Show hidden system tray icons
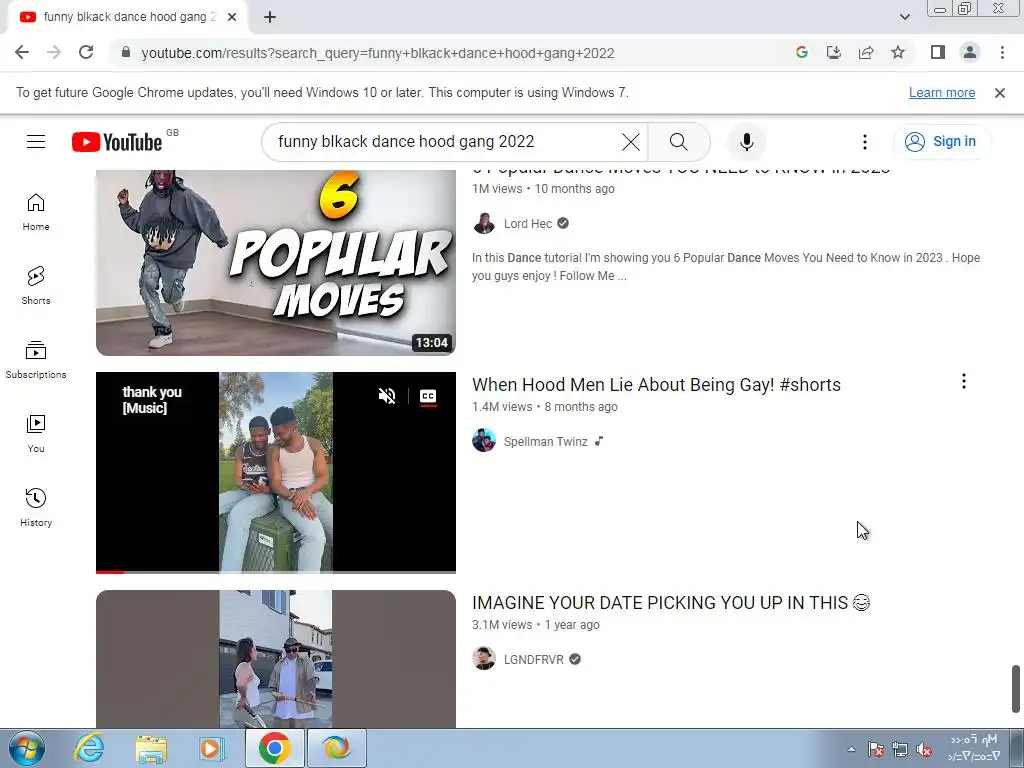This screenshot has width=1024, height=768. click(x=851, y=749)
